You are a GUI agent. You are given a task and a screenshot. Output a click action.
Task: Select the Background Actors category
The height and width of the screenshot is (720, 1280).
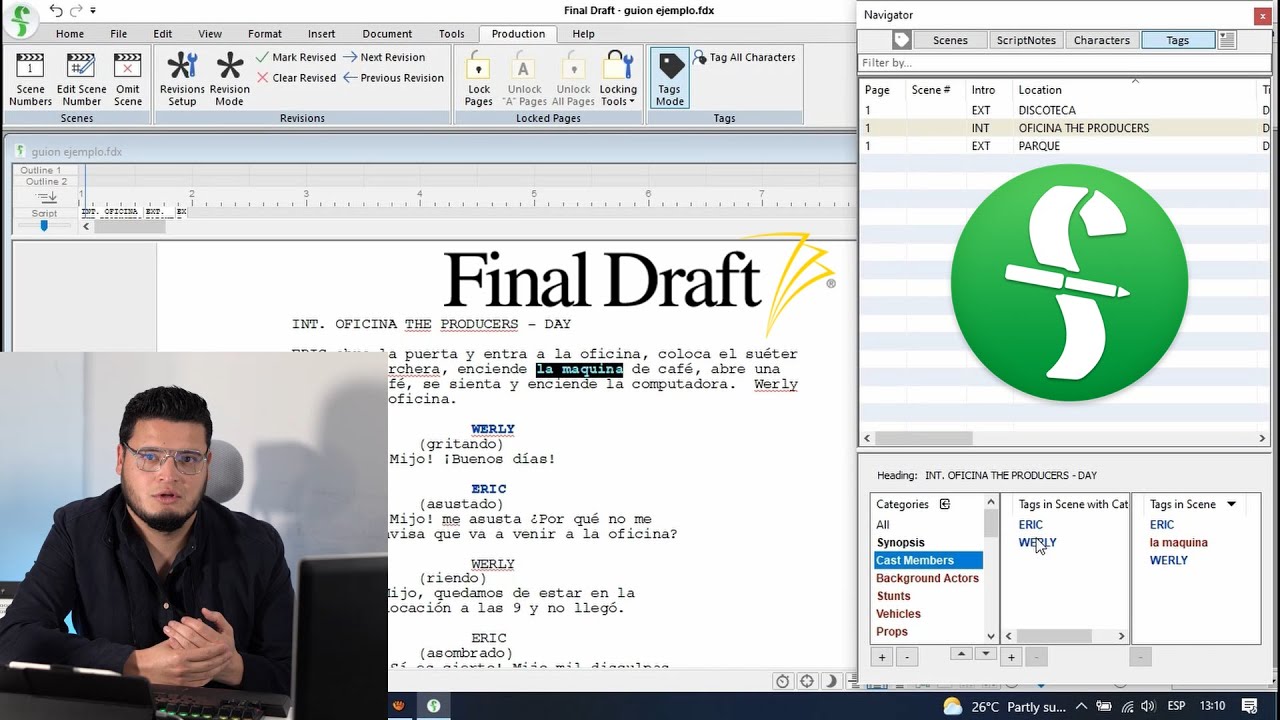pyautogui.click(x=928, y=578)
